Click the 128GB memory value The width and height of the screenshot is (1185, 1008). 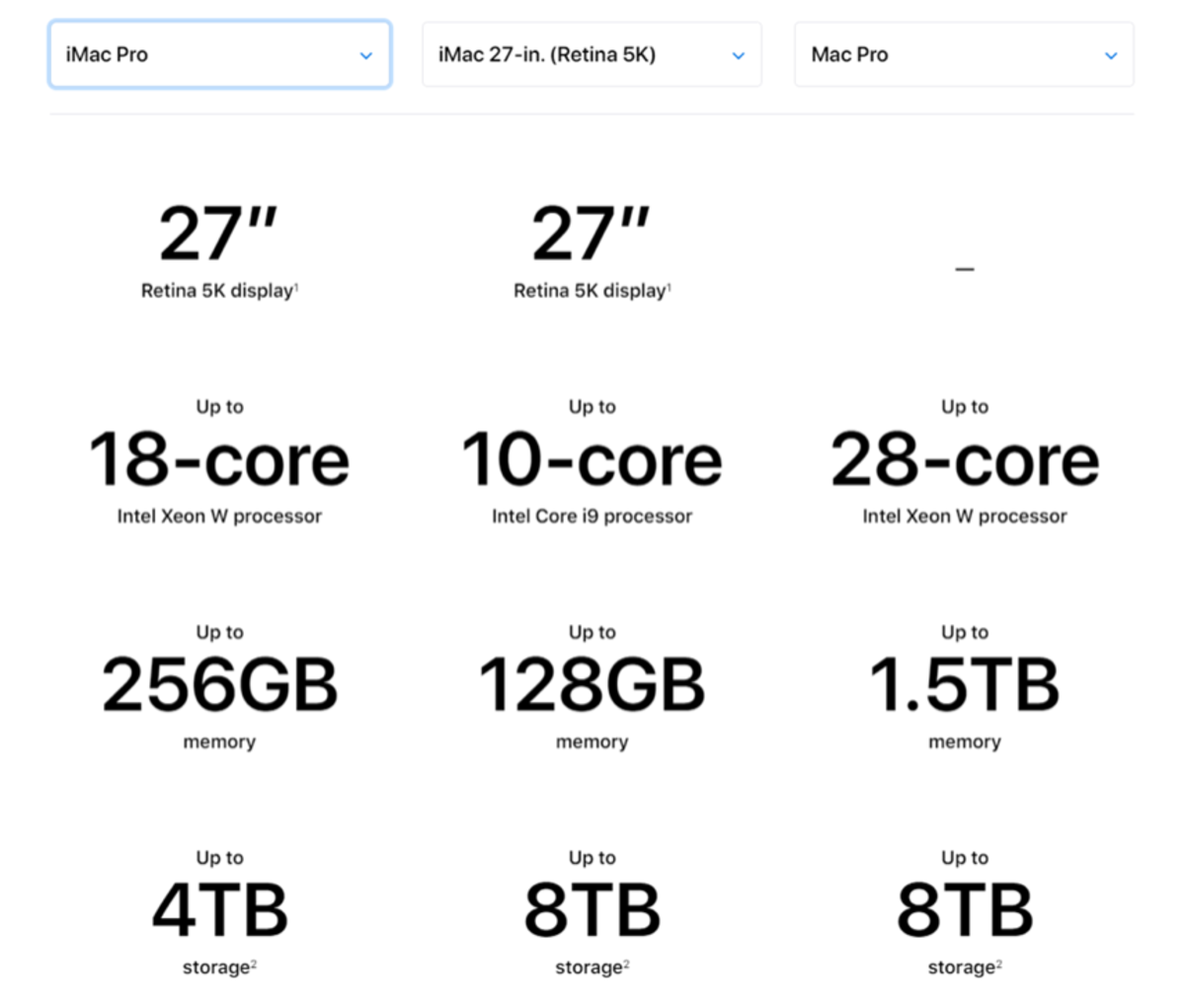592,685
